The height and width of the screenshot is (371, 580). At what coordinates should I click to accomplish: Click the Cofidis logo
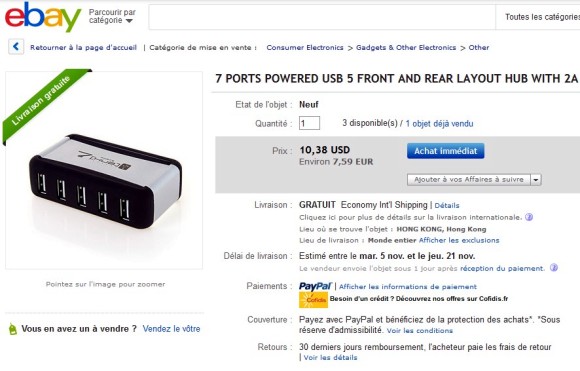click(313, 300)
